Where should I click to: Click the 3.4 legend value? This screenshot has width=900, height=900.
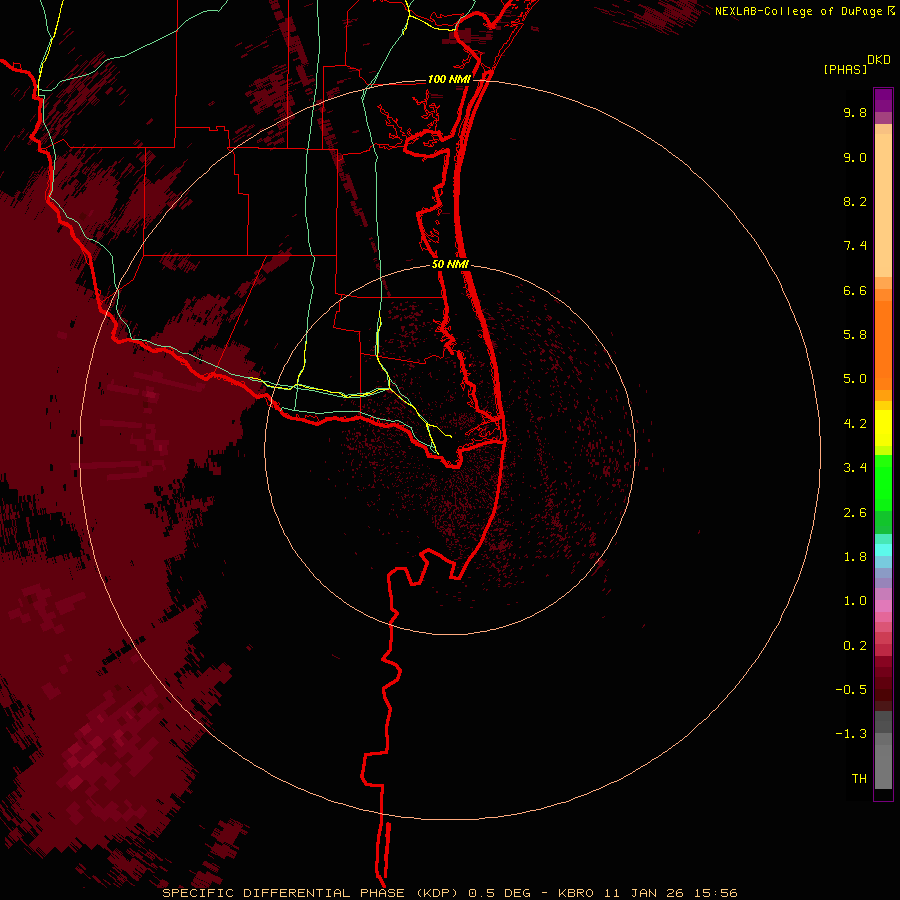click(x=855, y=468)
